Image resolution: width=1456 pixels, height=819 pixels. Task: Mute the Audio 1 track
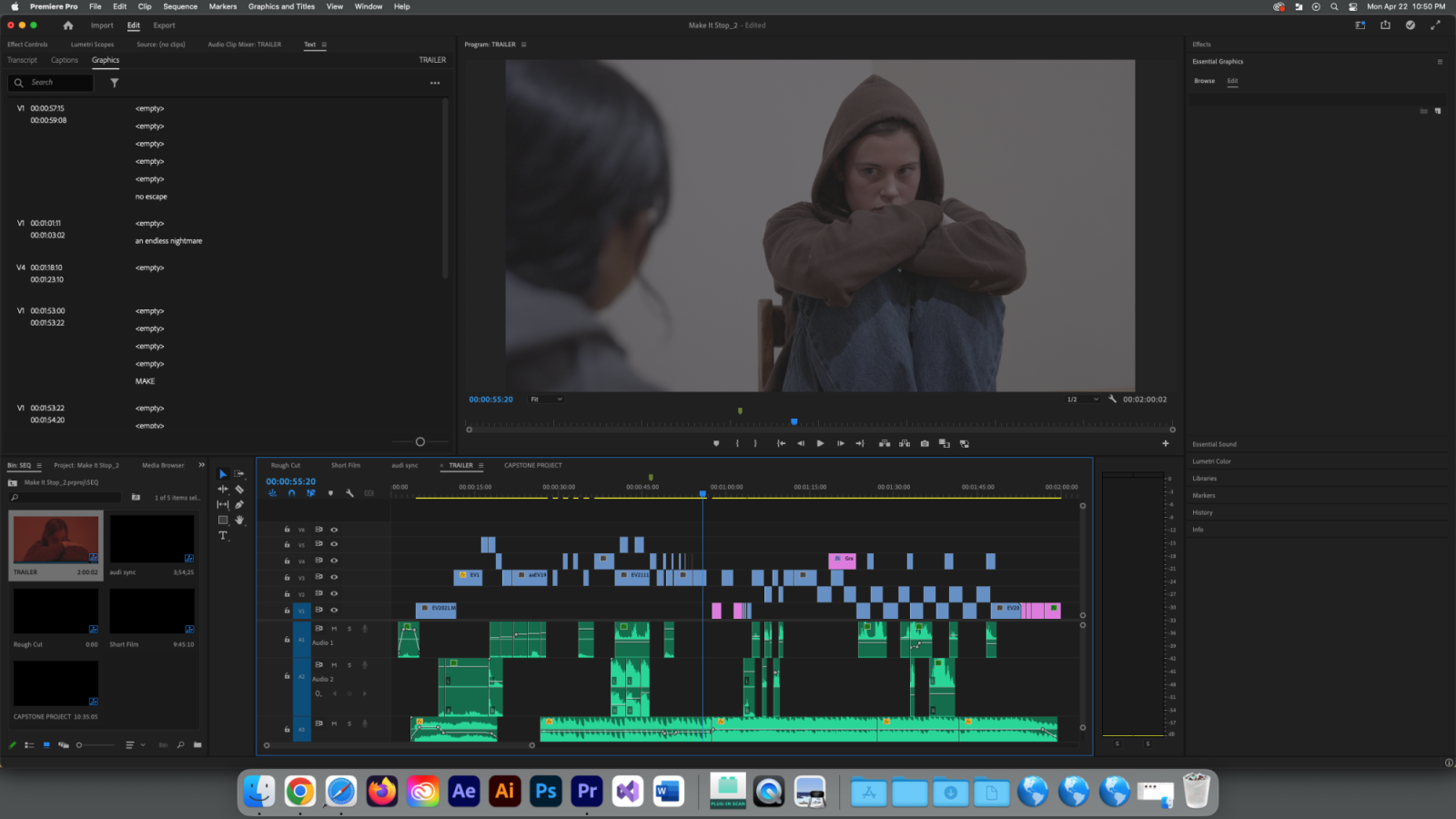click(334, 628)
